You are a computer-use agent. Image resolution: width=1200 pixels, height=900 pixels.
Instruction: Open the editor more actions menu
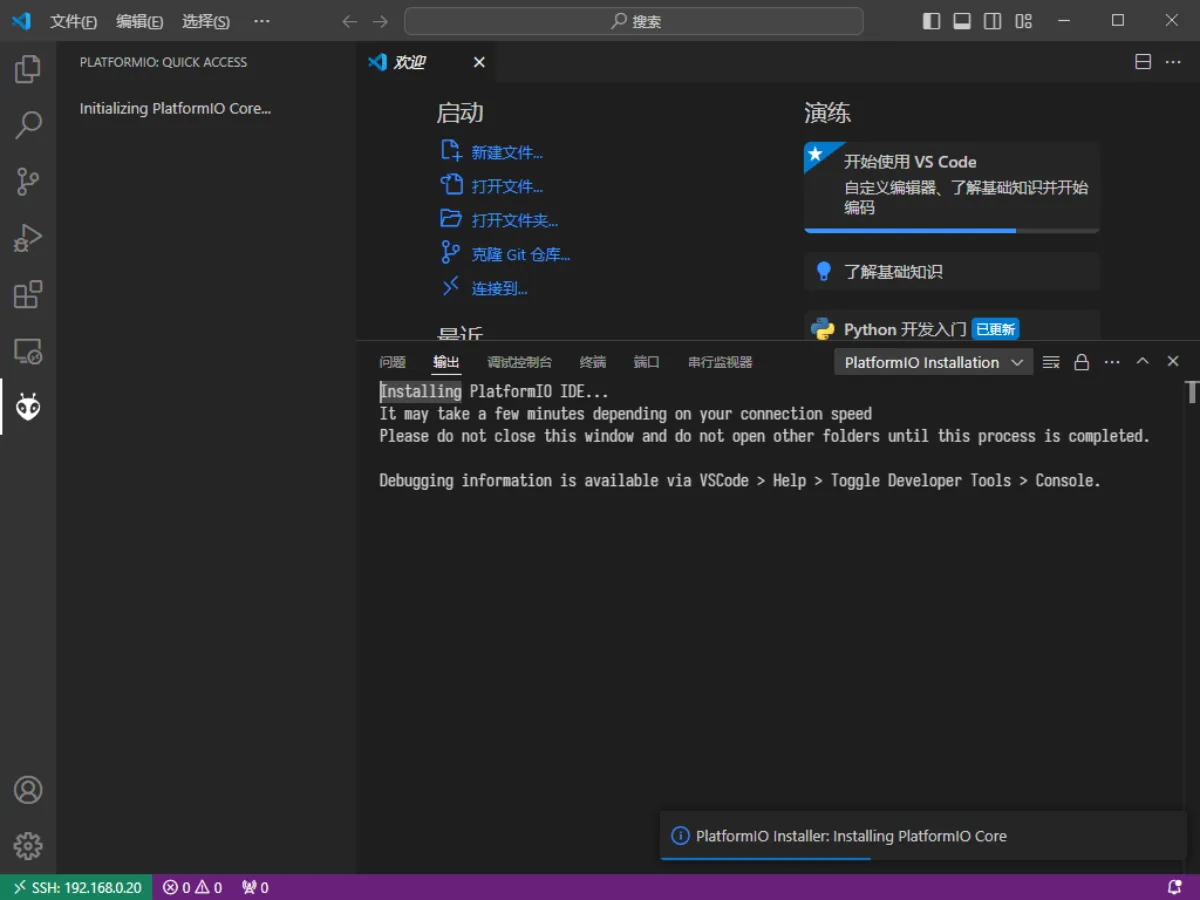(1172, 61)
